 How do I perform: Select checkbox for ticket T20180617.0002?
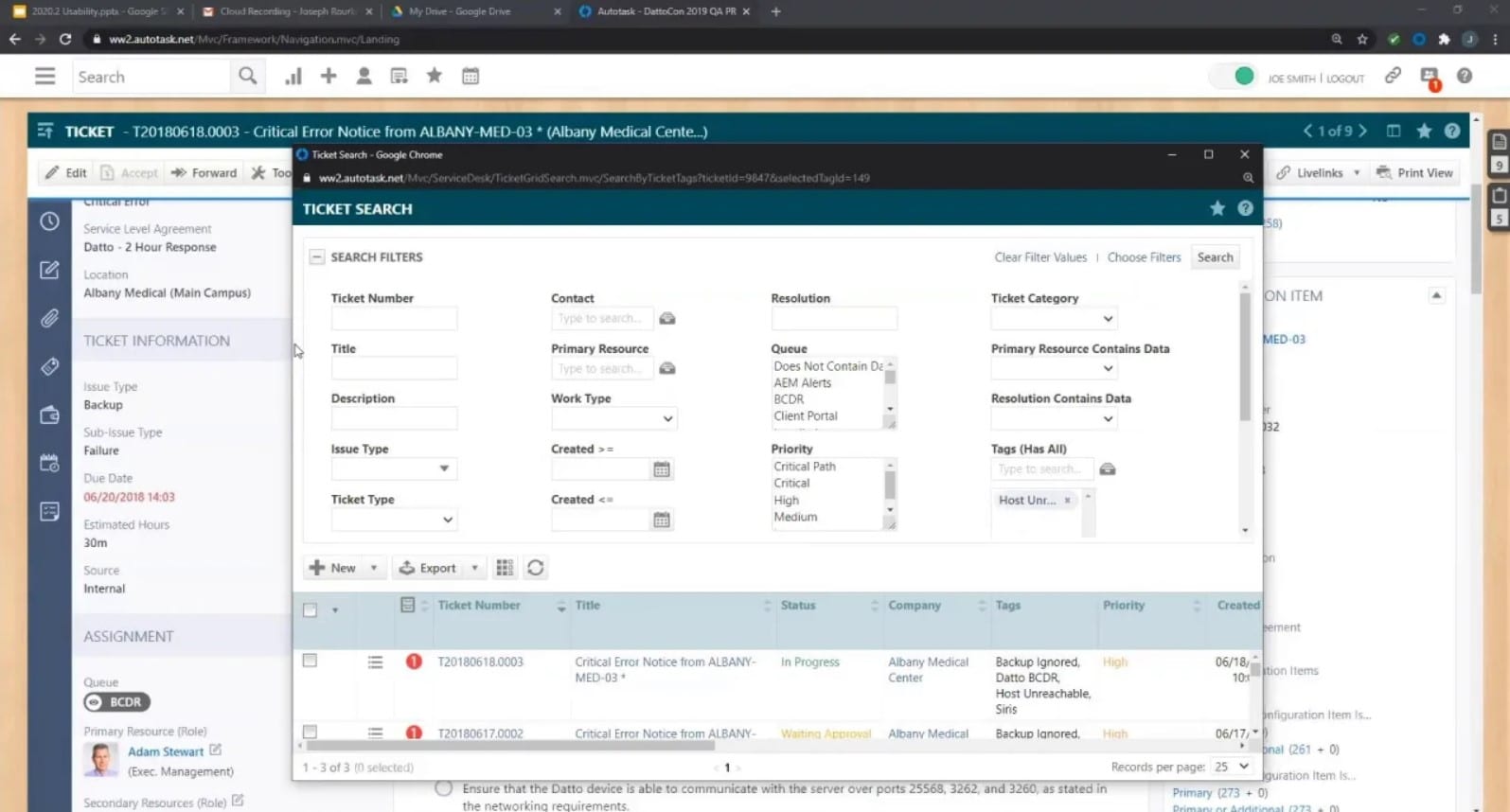point(310,733)
